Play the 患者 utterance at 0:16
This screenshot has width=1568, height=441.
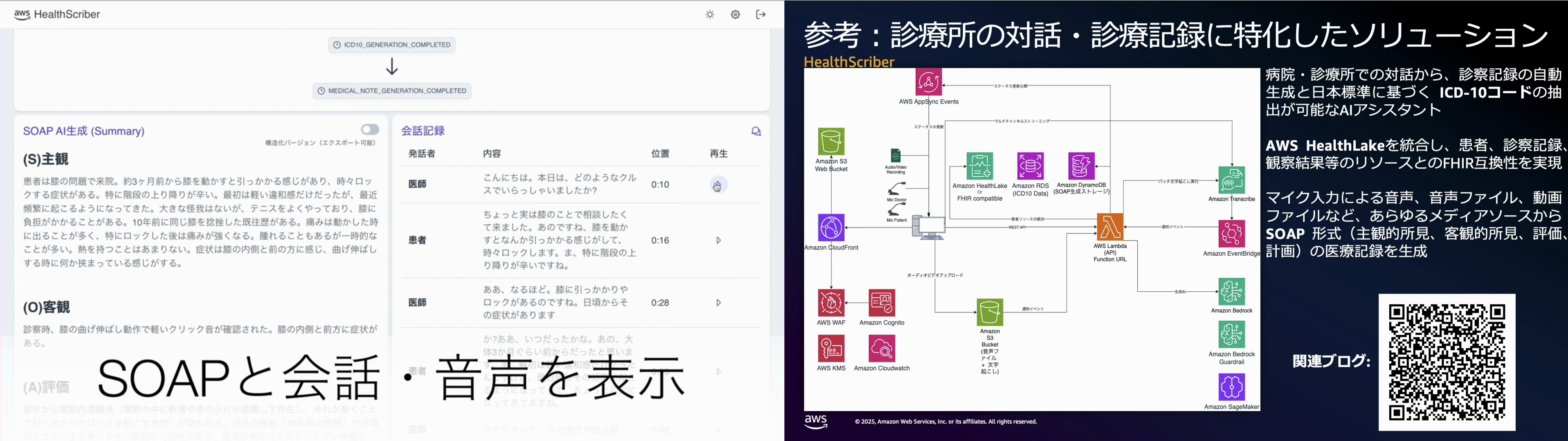pos(719,241)
